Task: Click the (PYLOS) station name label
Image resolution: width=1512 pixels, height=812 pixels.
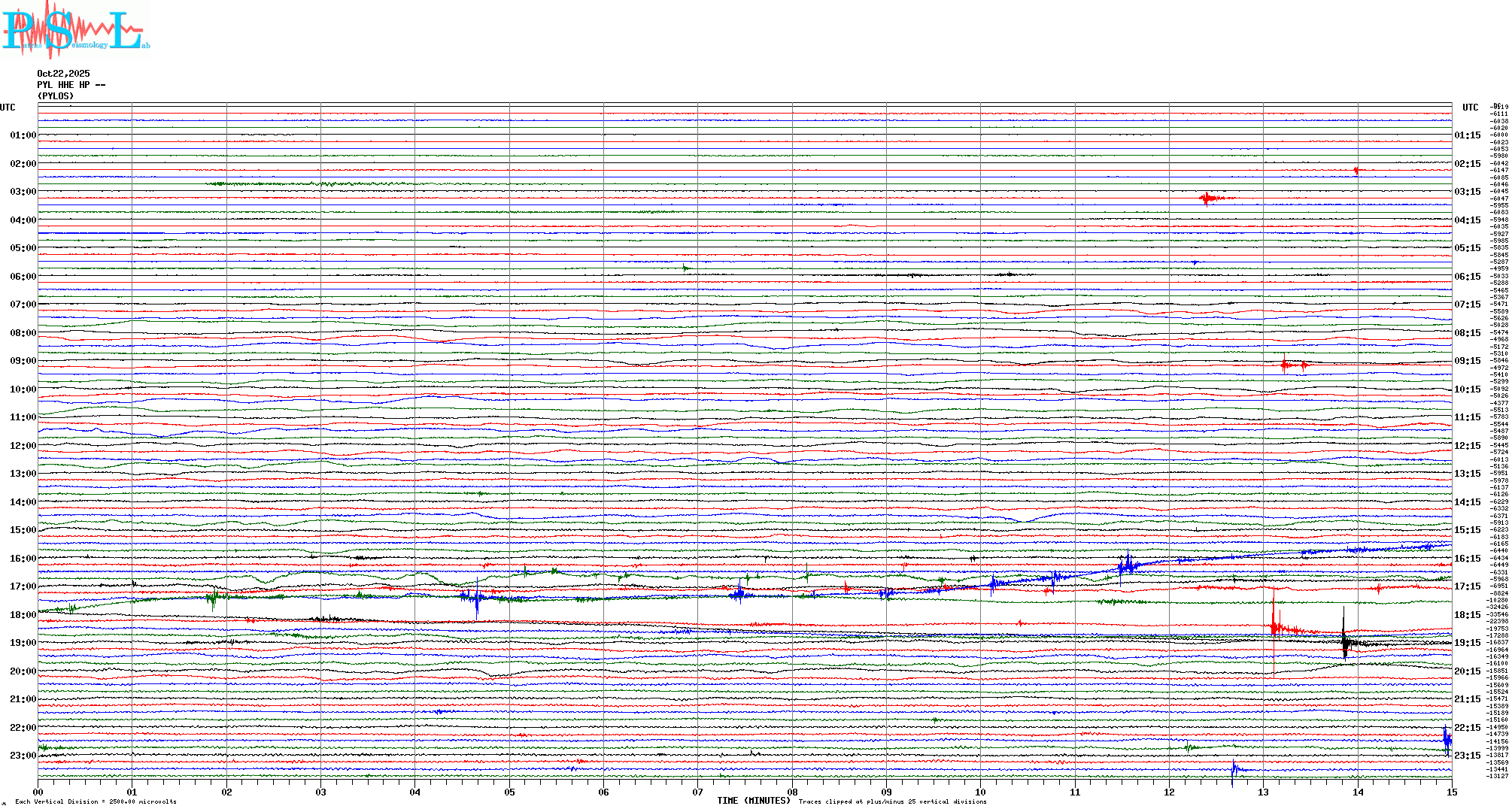Action: (x=56, y=96)
